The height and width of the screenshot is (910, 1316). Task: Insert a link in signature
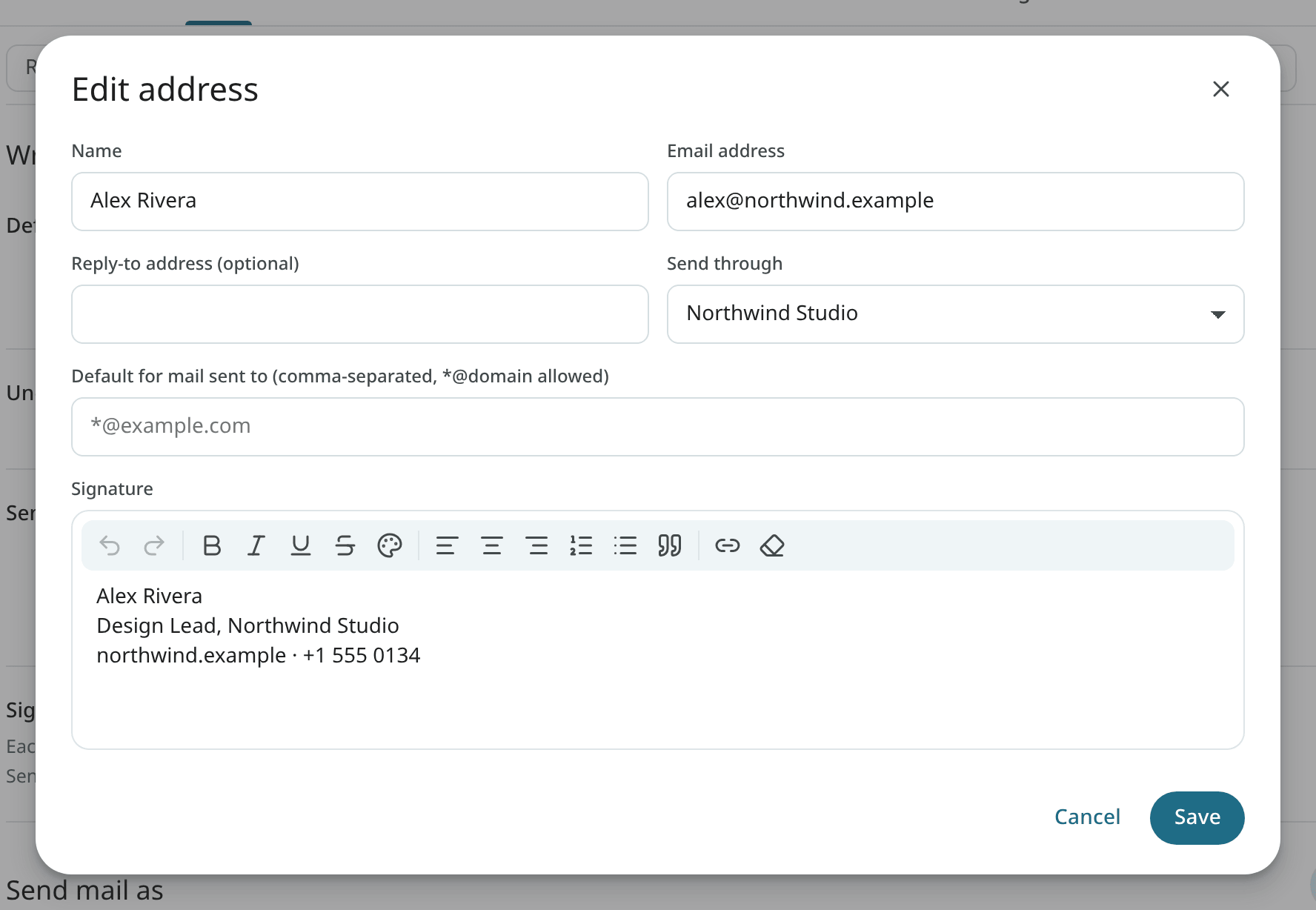point(728,545)
